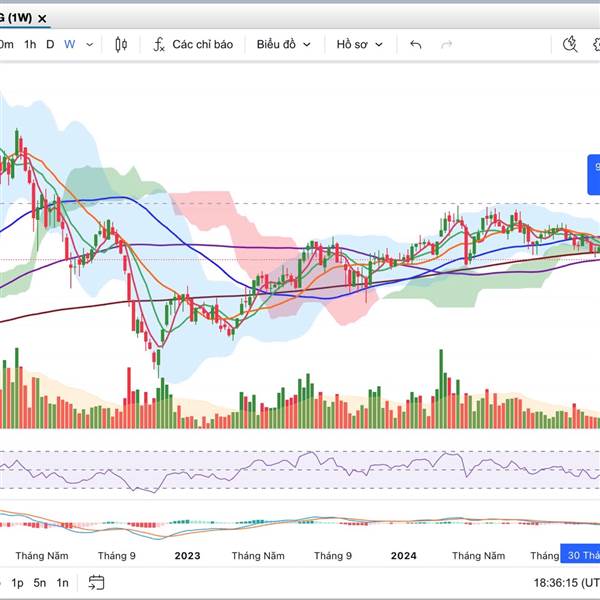The image size is (600, 600).
Task: Click the 18:36:15 clock timezone display
Action: (x=566, y=583)
